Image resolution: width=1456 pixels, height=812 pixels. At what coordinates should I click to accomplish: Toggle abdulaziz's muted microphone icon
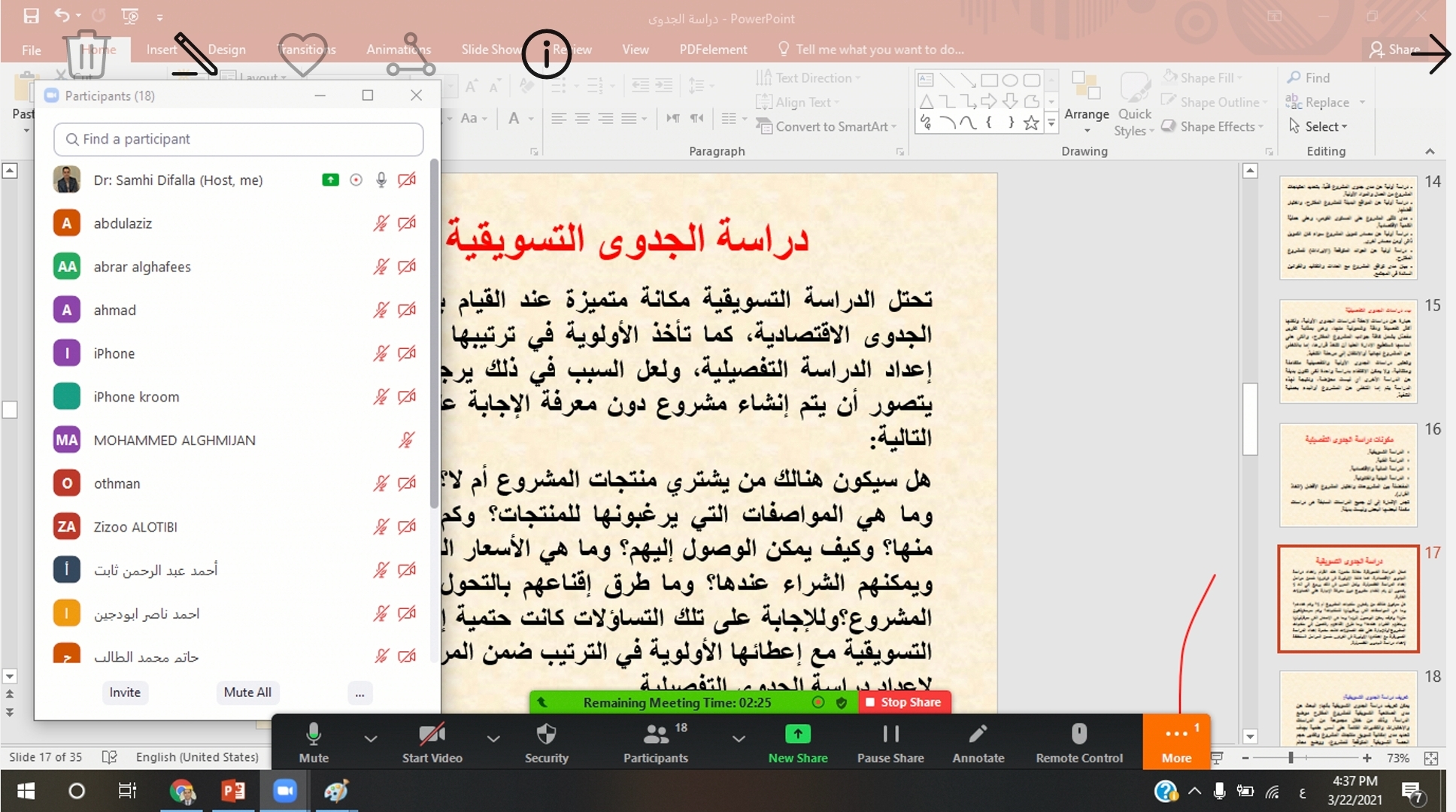(381, 223)
